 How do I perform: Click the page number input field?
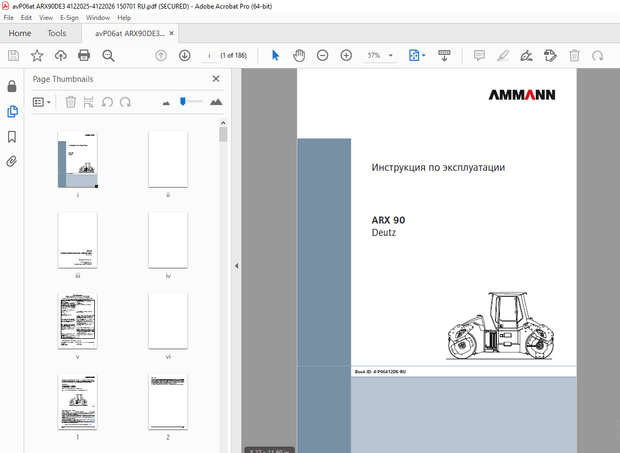[x=209, y=55]
